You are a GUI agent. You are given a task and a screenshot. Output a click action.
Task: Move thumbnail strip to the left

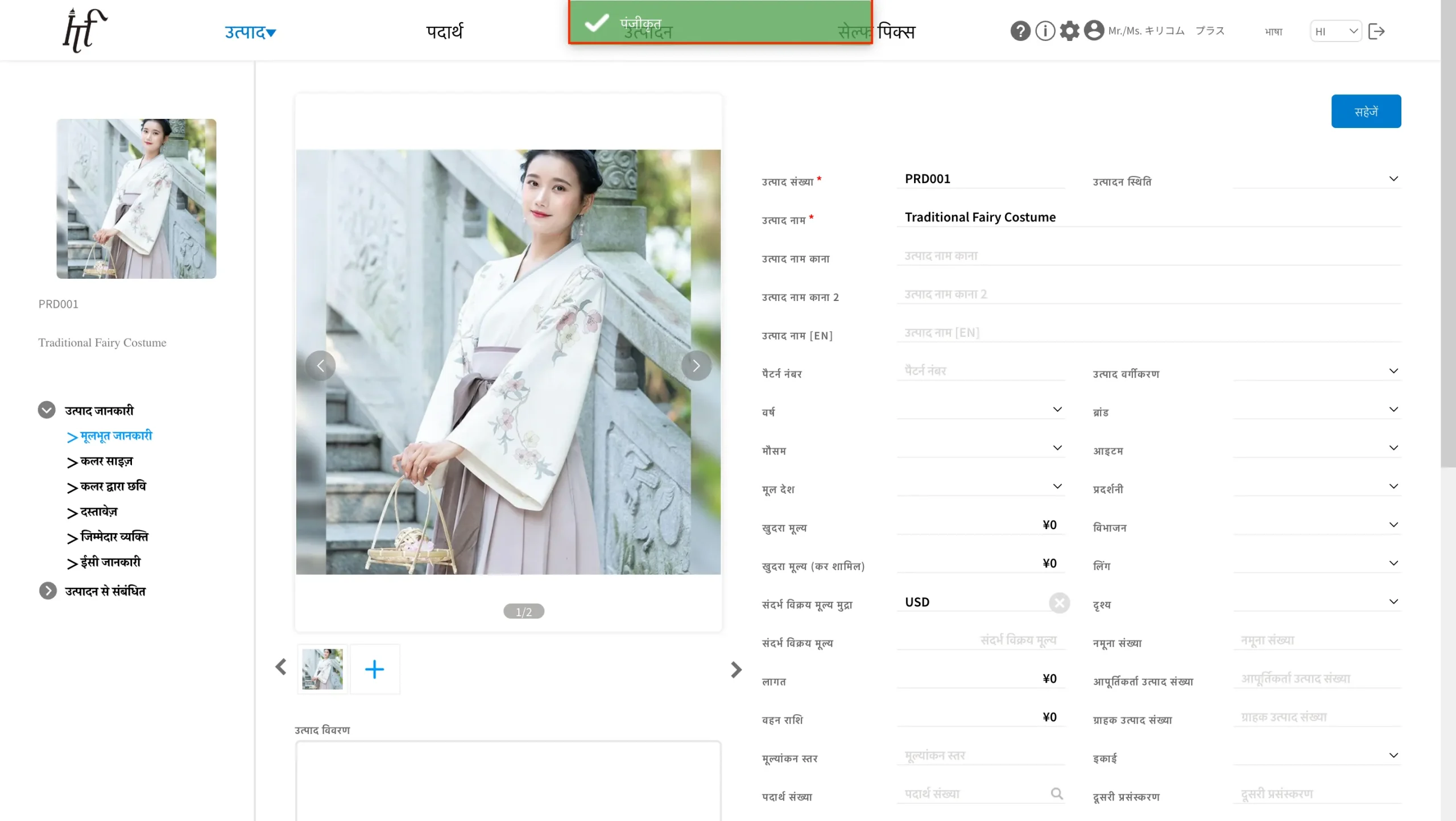coord(281,667)
